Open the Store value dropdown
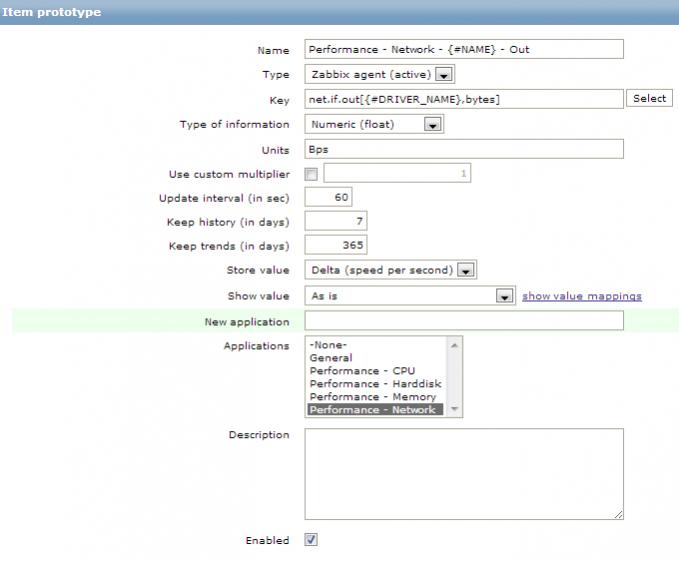 coord(390,270)
